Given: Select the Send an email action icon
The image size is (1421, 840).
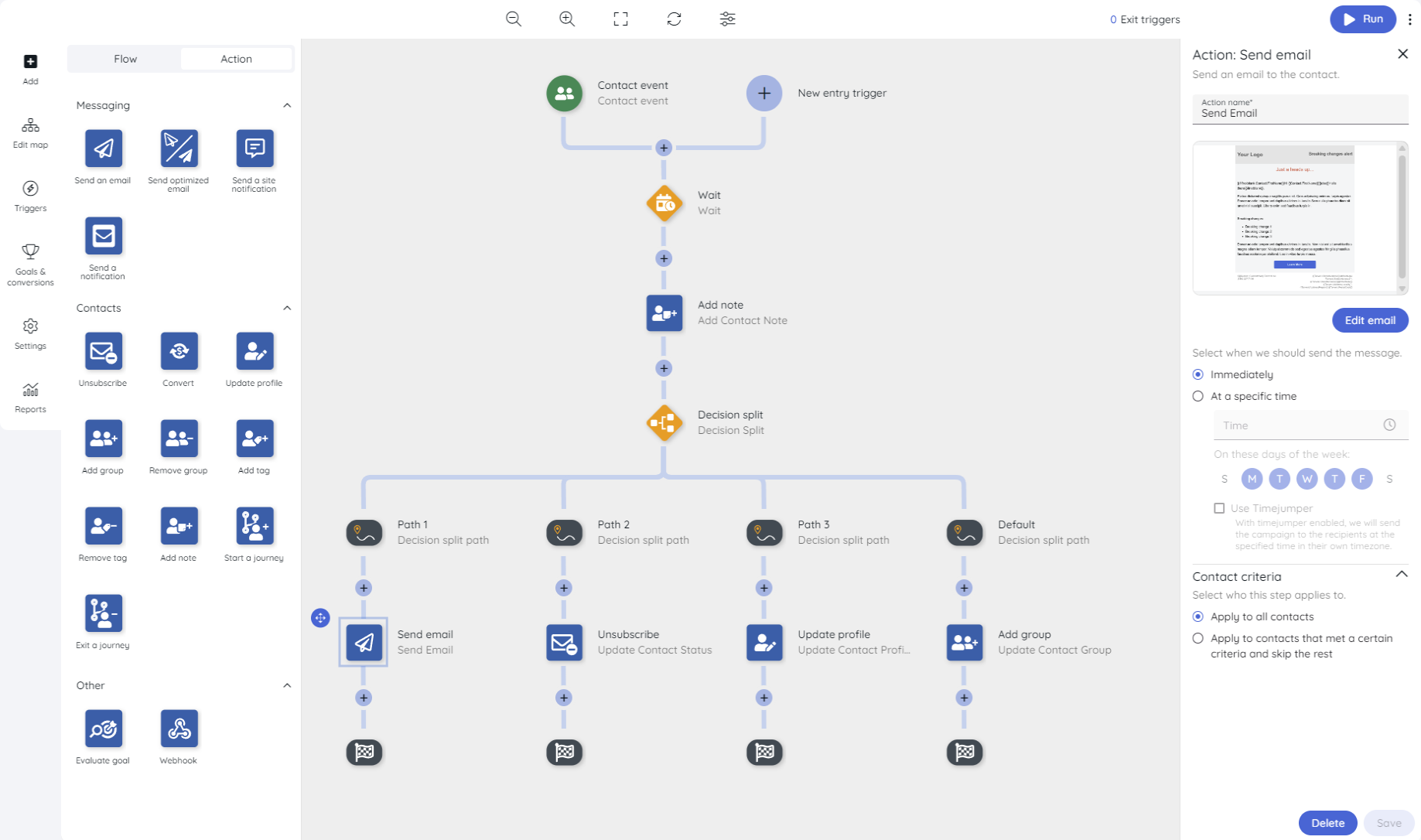Looking at the screenshot, I should [102, 148].
